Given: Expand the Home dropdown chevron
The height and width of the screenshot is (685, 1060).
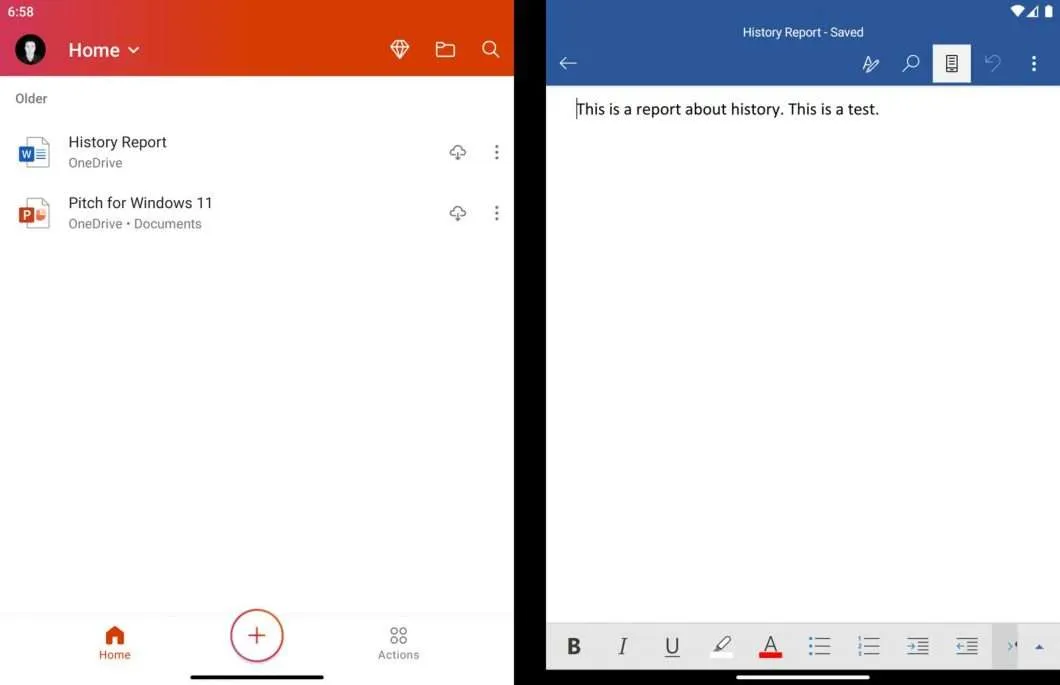Looking at the screenshot, I should [x=134, y=50].
